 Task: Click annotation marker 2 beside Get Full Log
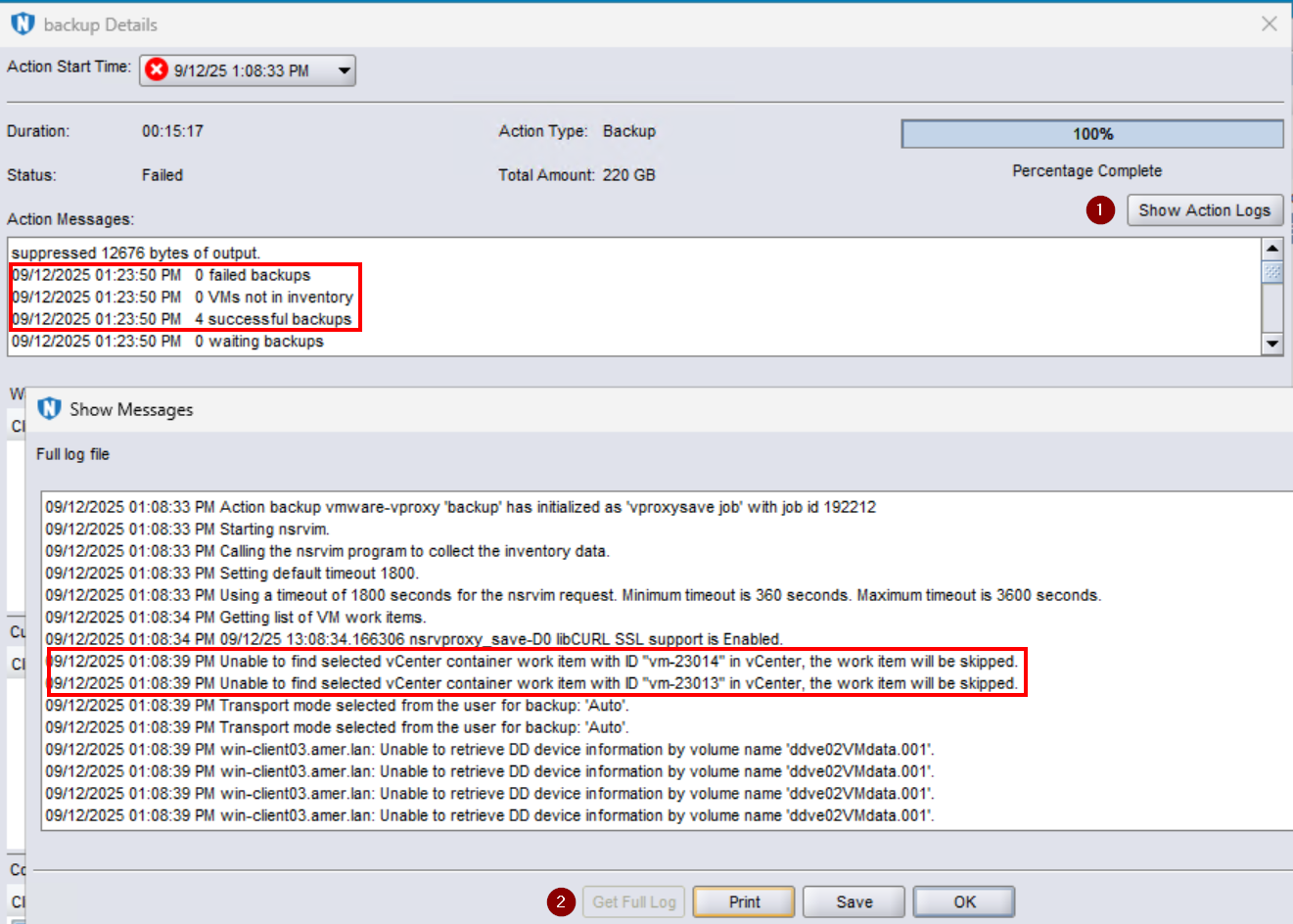(x=560, y=901)
